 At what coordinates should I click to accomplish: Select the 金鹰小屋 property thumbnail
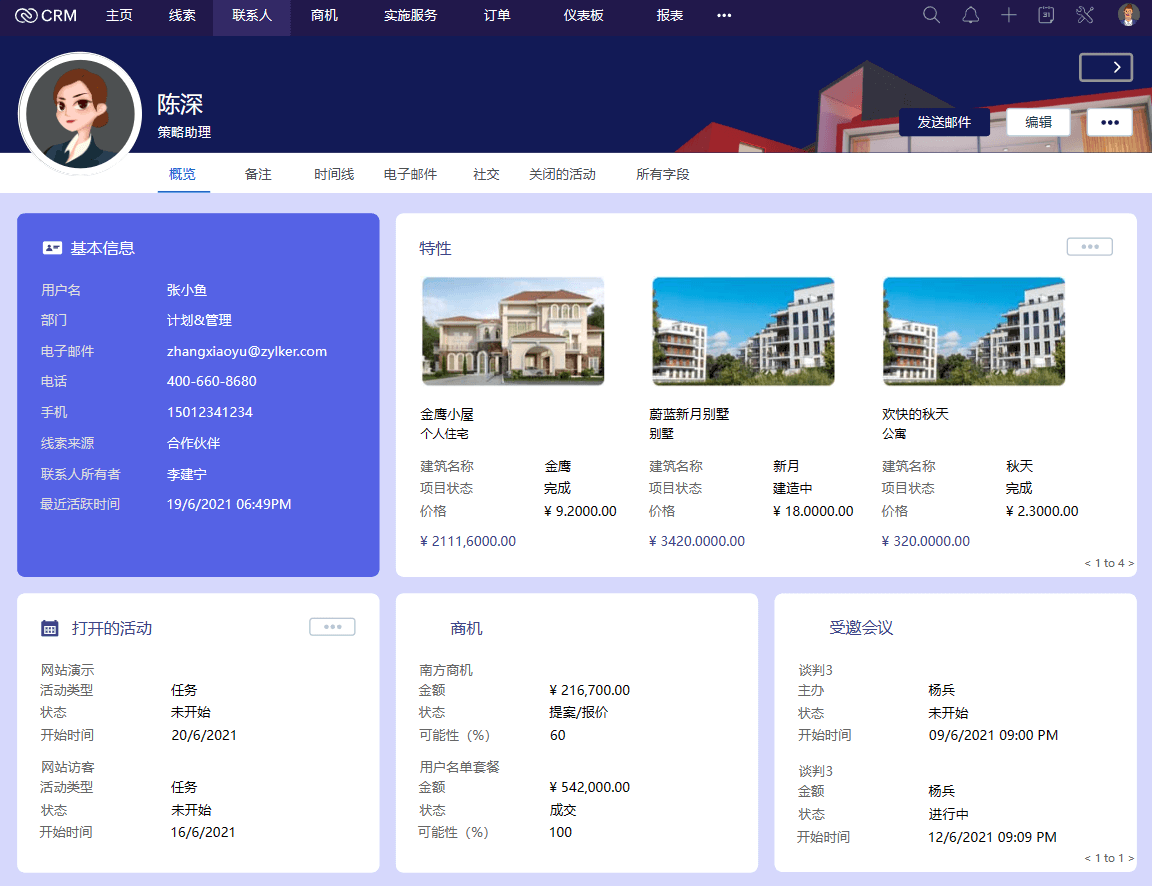(513, 331)
